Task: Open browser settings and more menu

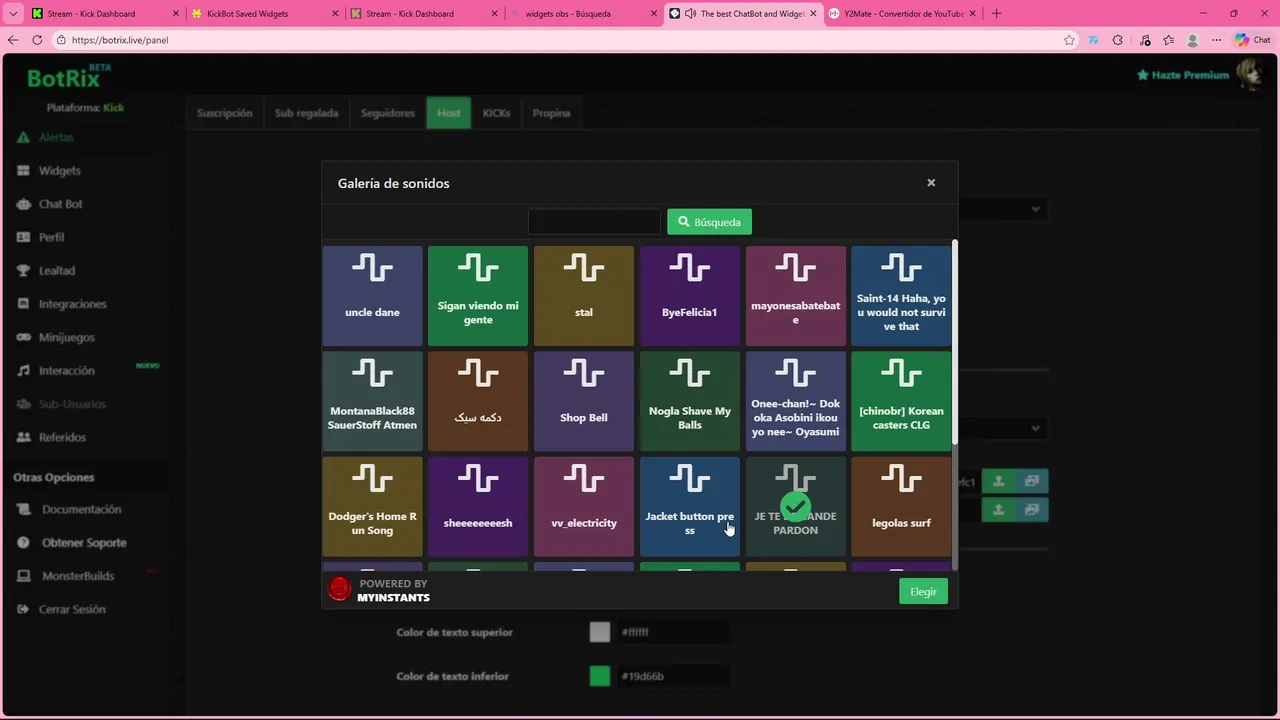Action: click(1217, 40)
